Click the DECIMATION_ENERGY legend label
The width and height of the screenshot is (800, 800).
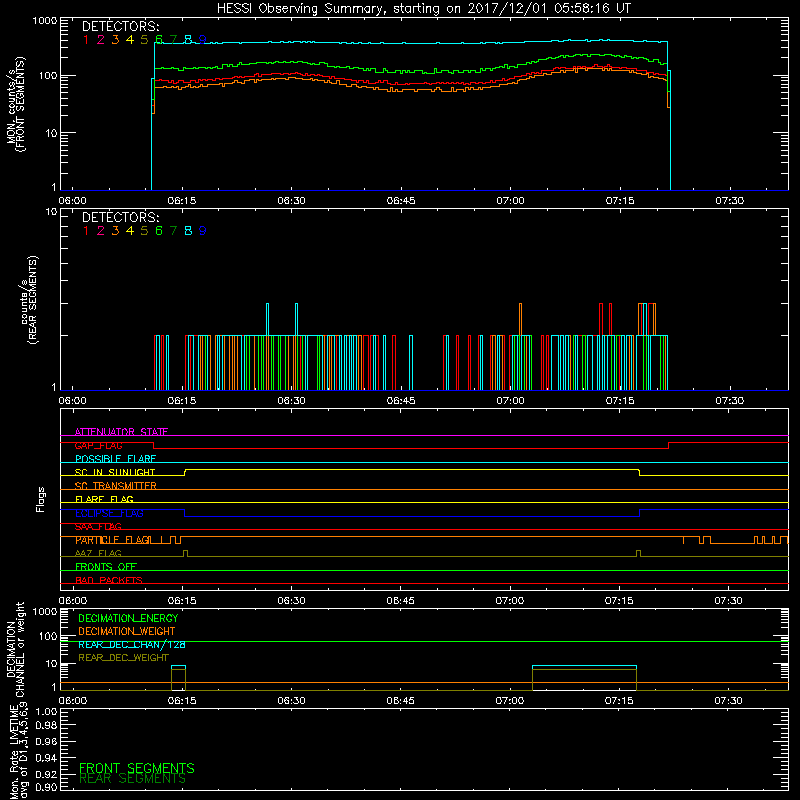click(128, 618)
